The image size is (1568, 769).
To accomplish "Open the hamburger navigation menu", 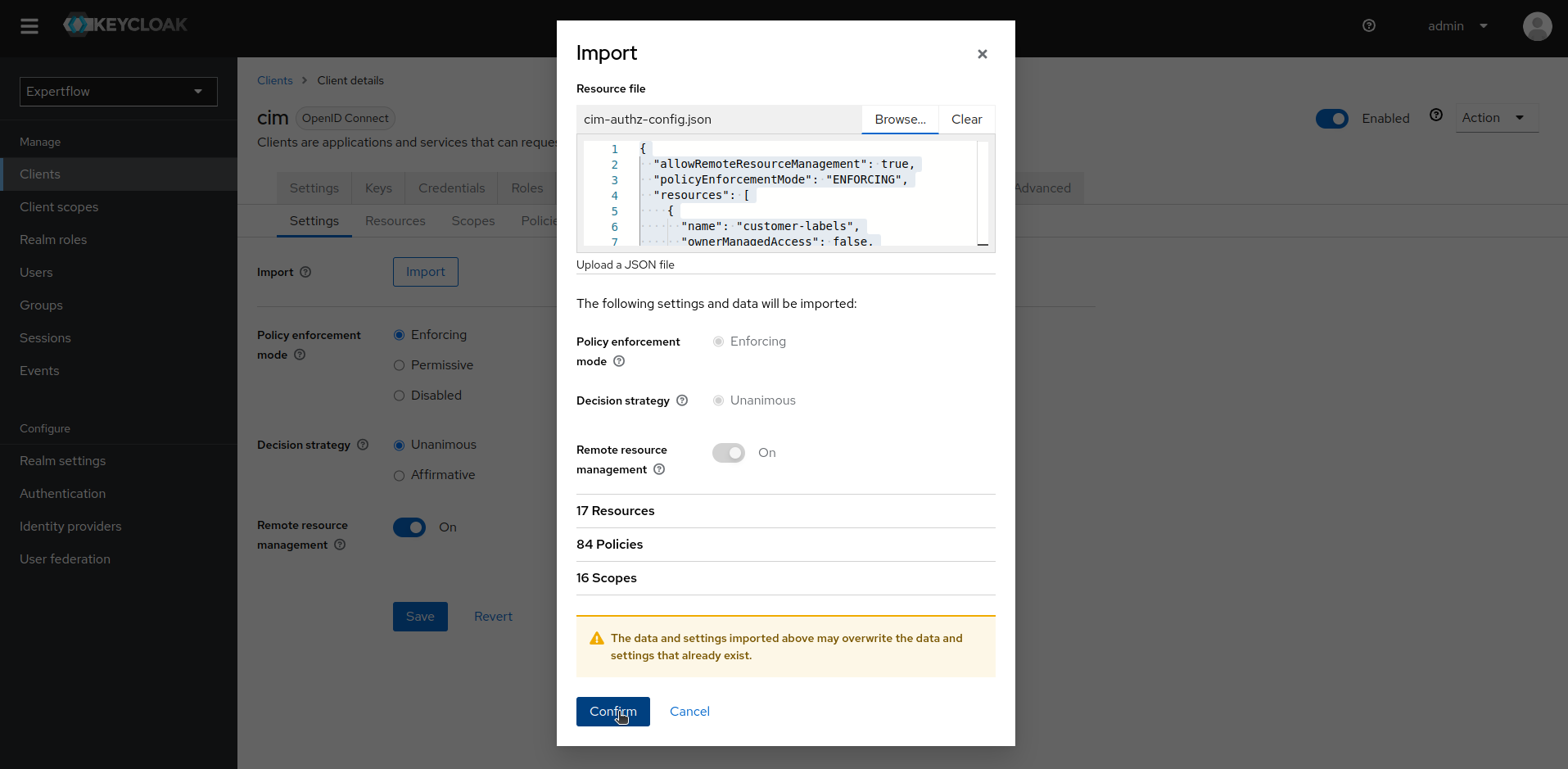I will point(29,25).
